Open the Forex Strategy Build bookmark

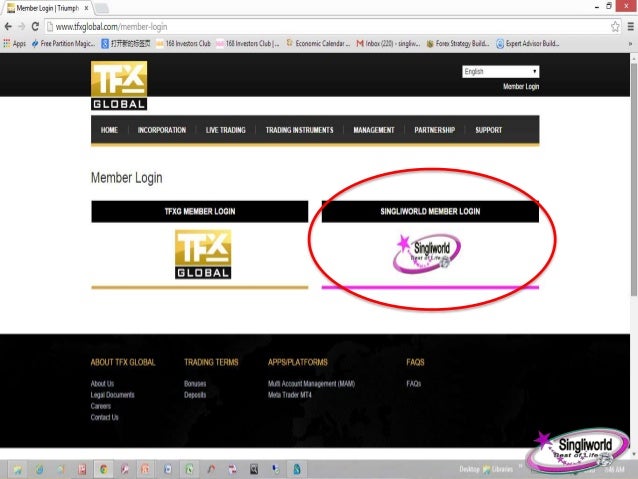tap(458, 43)
